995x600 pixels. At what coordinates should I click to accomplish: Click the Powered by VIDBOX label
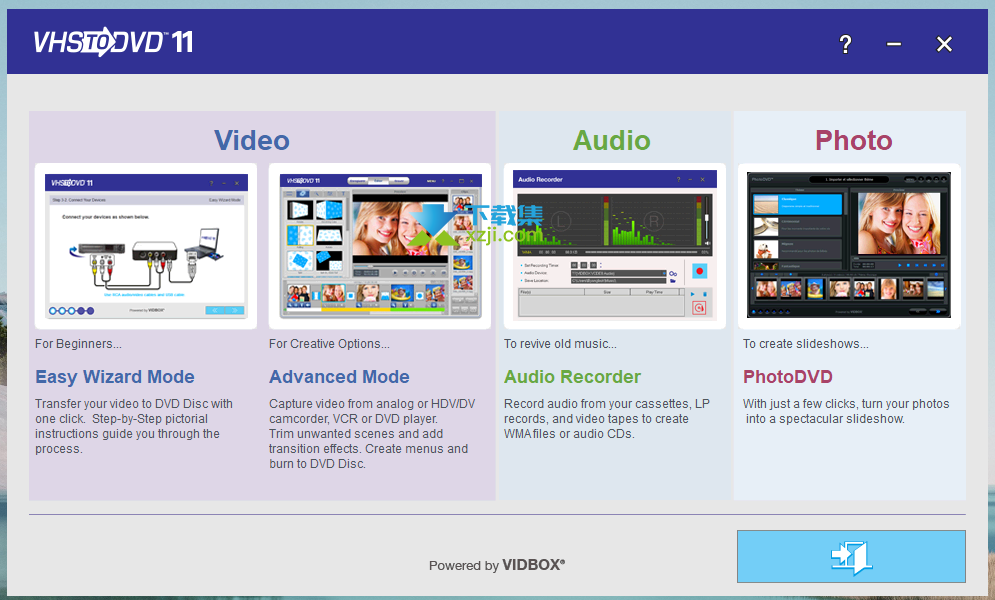click(497, 565)
